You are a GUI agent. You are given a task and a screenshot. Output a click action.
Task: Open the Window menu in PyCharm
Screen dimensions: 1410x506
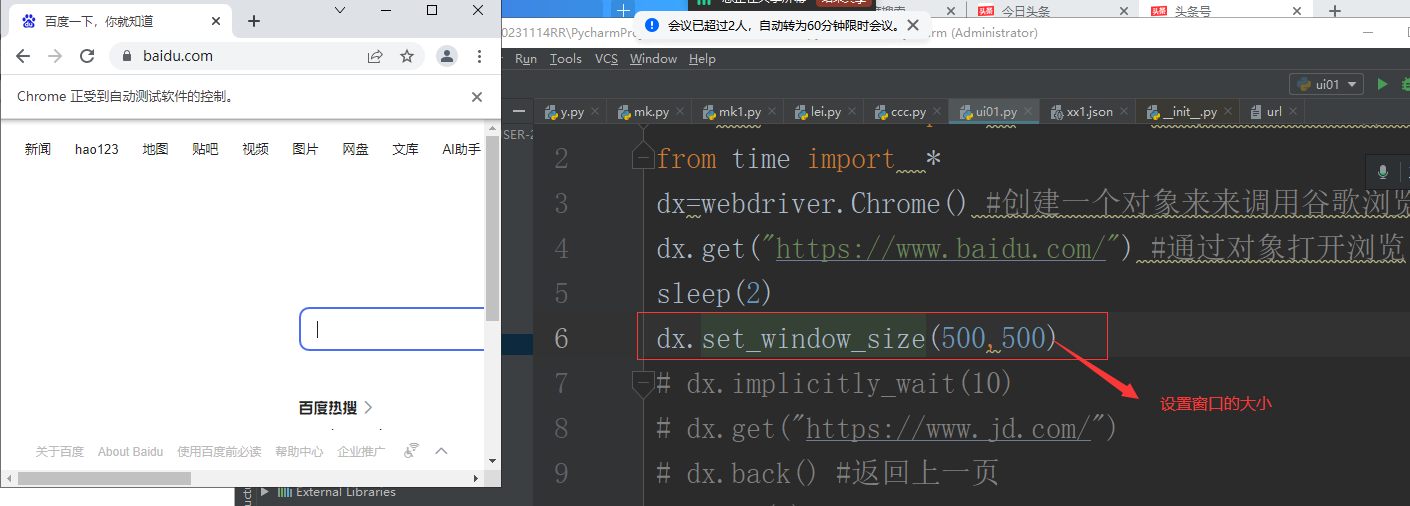pos(653,59)
